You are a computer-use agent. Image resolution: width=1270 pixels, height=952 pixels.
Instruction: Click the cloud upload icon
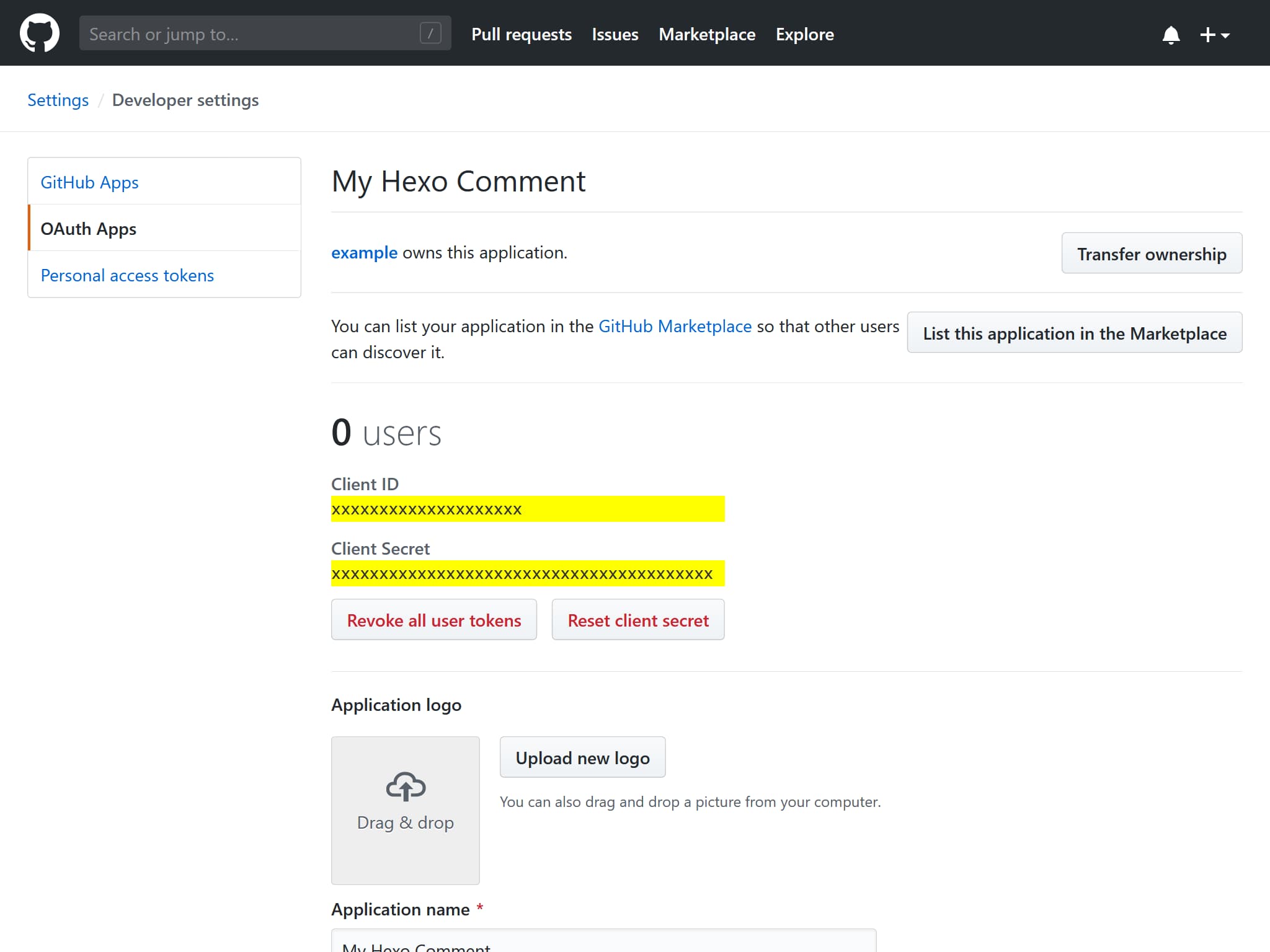coord(406,786)
